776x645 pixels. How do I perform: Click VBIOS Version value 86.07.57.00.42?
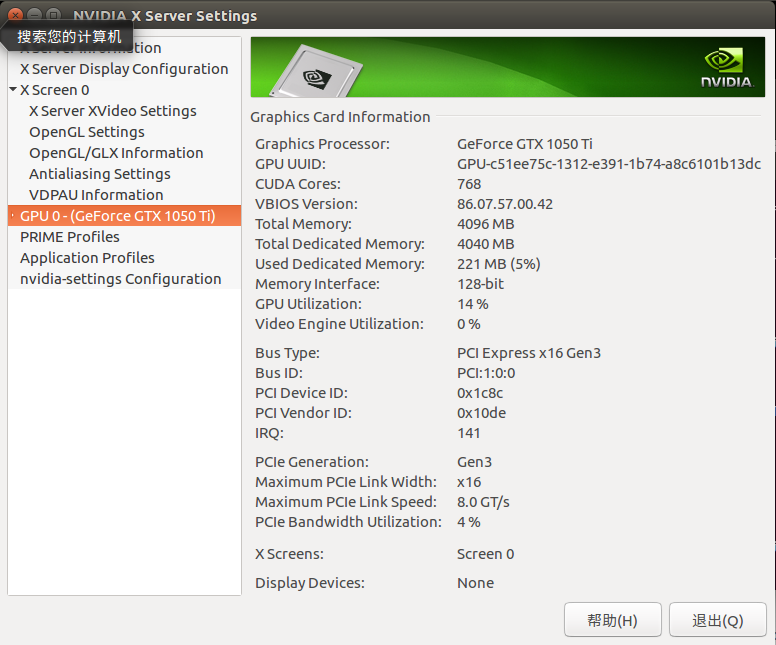505,204
